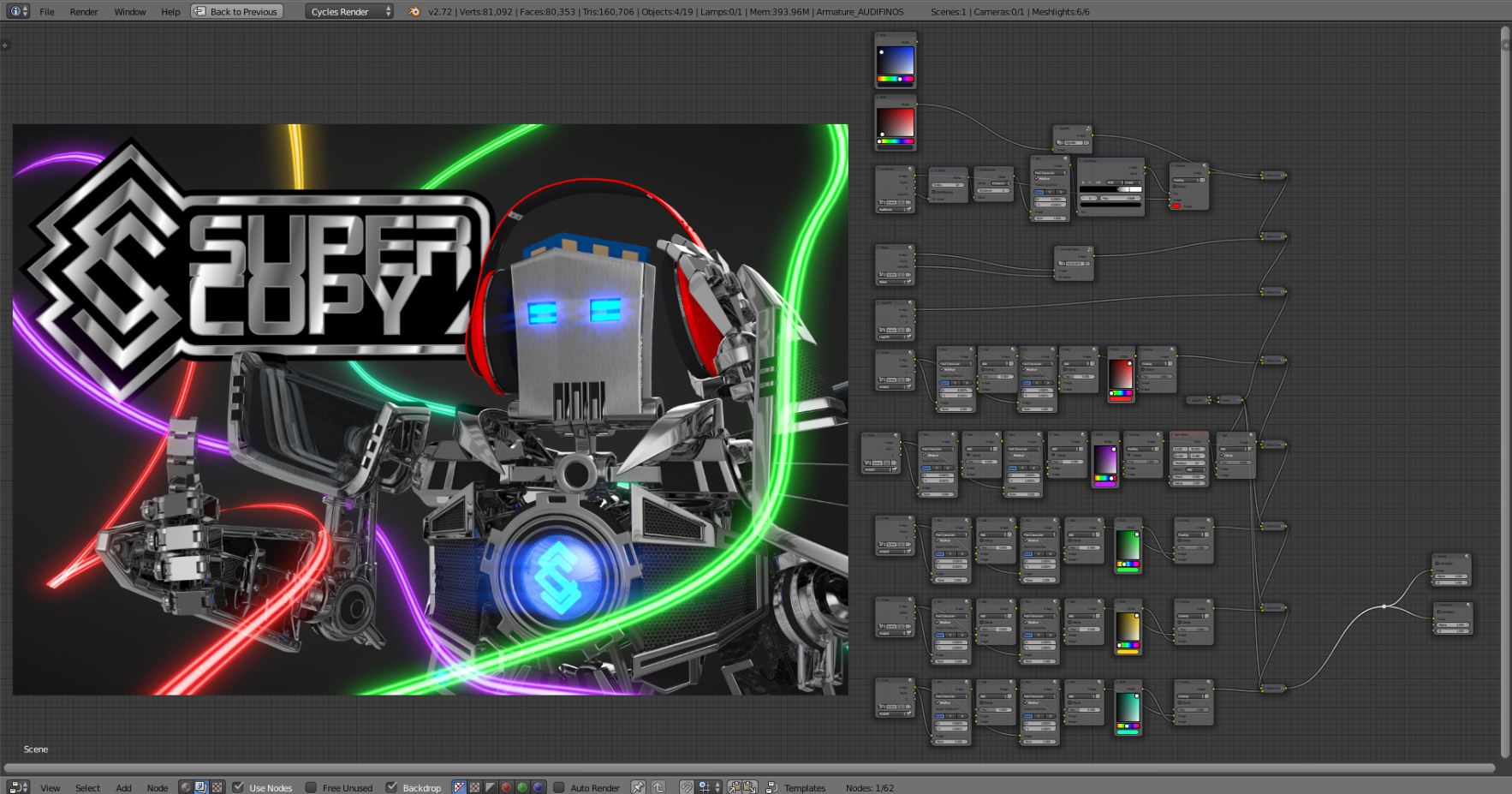Open the Render menu
This screenshot has height=794, width=1512.
click(83, 11)
